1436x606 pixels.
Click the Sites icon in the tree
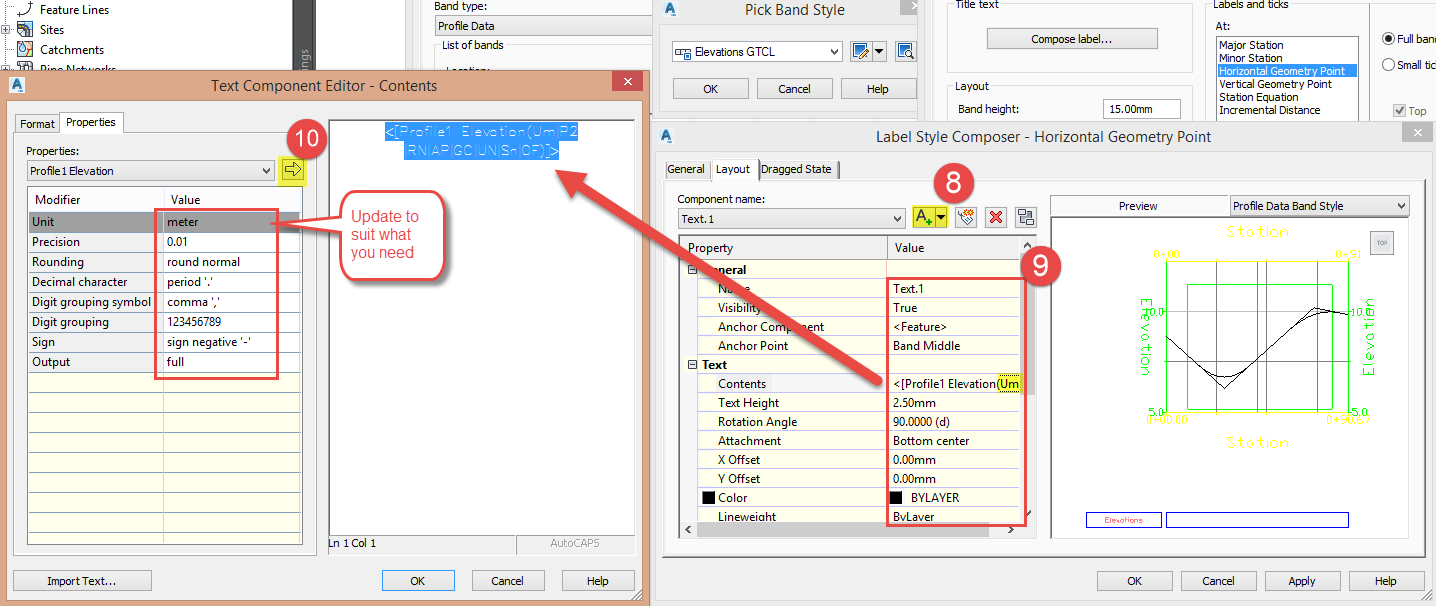[x=24, y=30]
